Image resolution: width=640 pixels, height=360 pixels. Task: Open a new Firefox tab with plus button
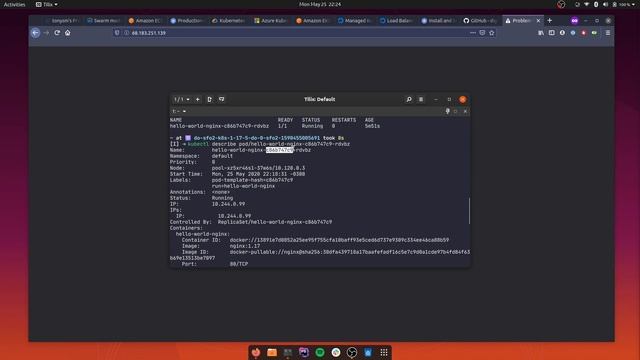pos(549,20)
